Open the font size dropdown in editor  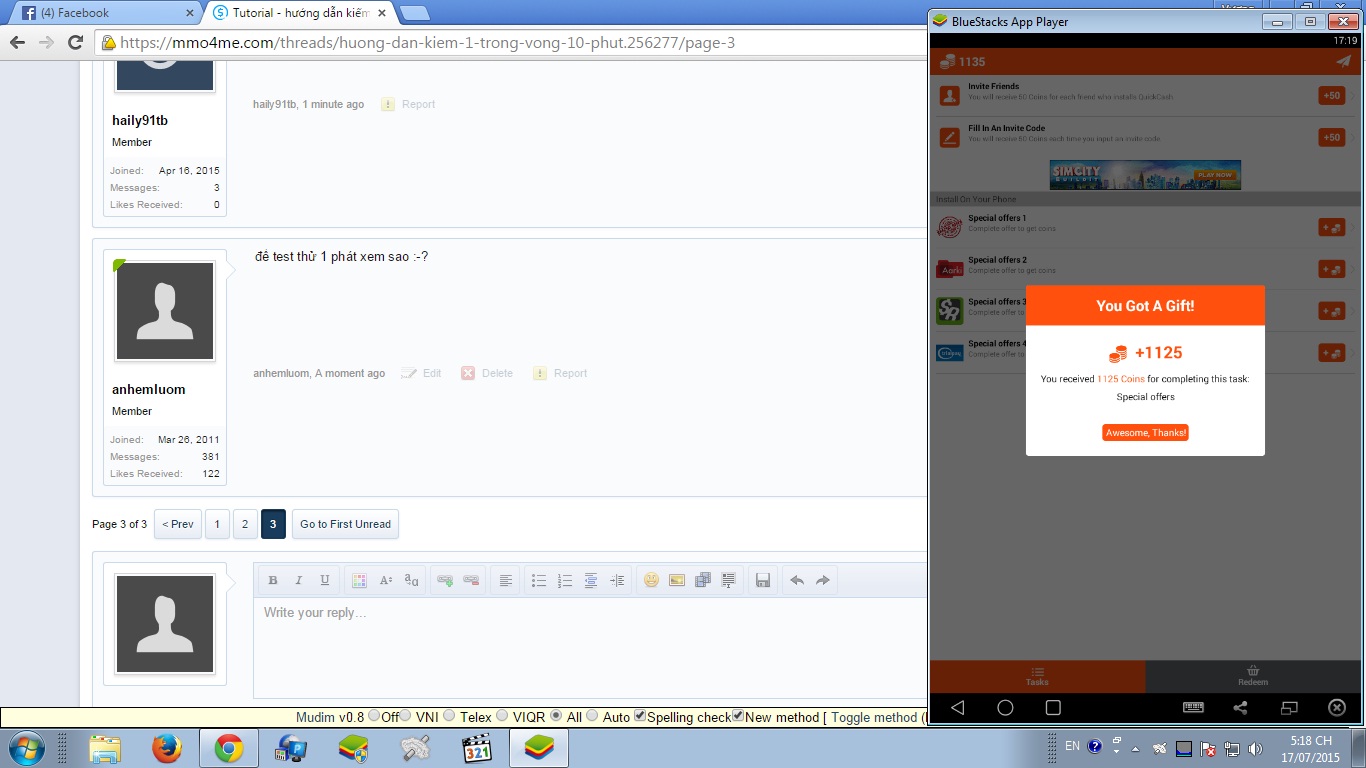click(385, 581)
